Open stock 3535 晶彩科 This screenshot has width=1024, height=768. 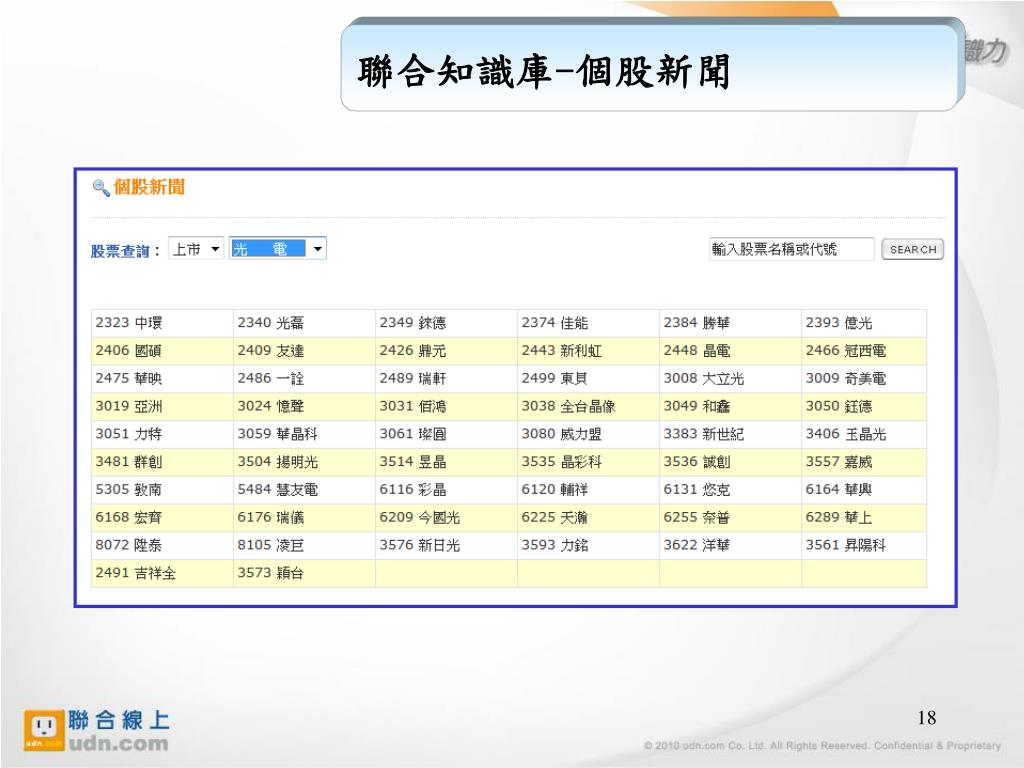click(562, 462)
